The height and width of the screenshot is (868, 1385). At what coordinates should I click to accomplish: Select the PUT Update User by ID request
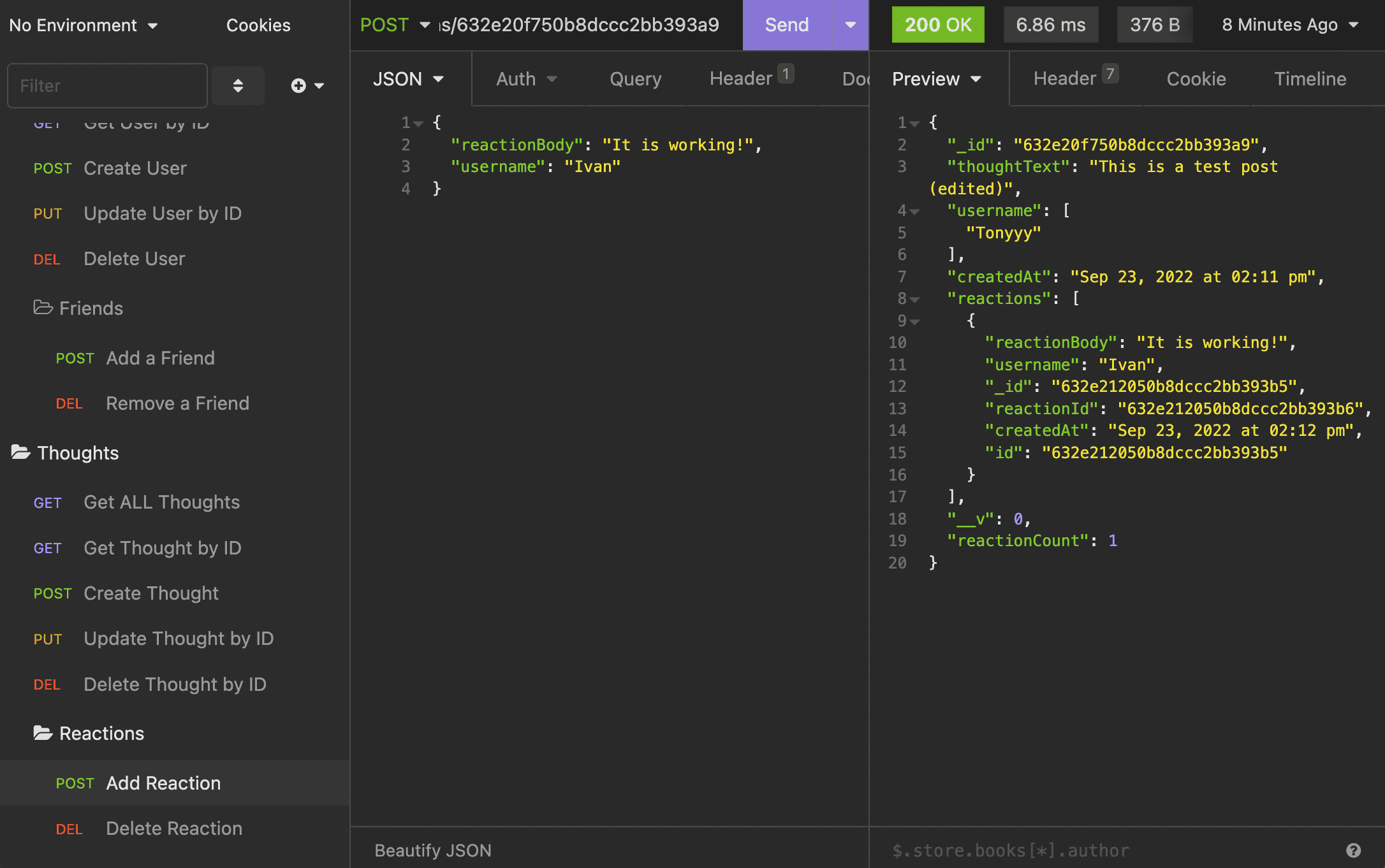click(175, 213)
